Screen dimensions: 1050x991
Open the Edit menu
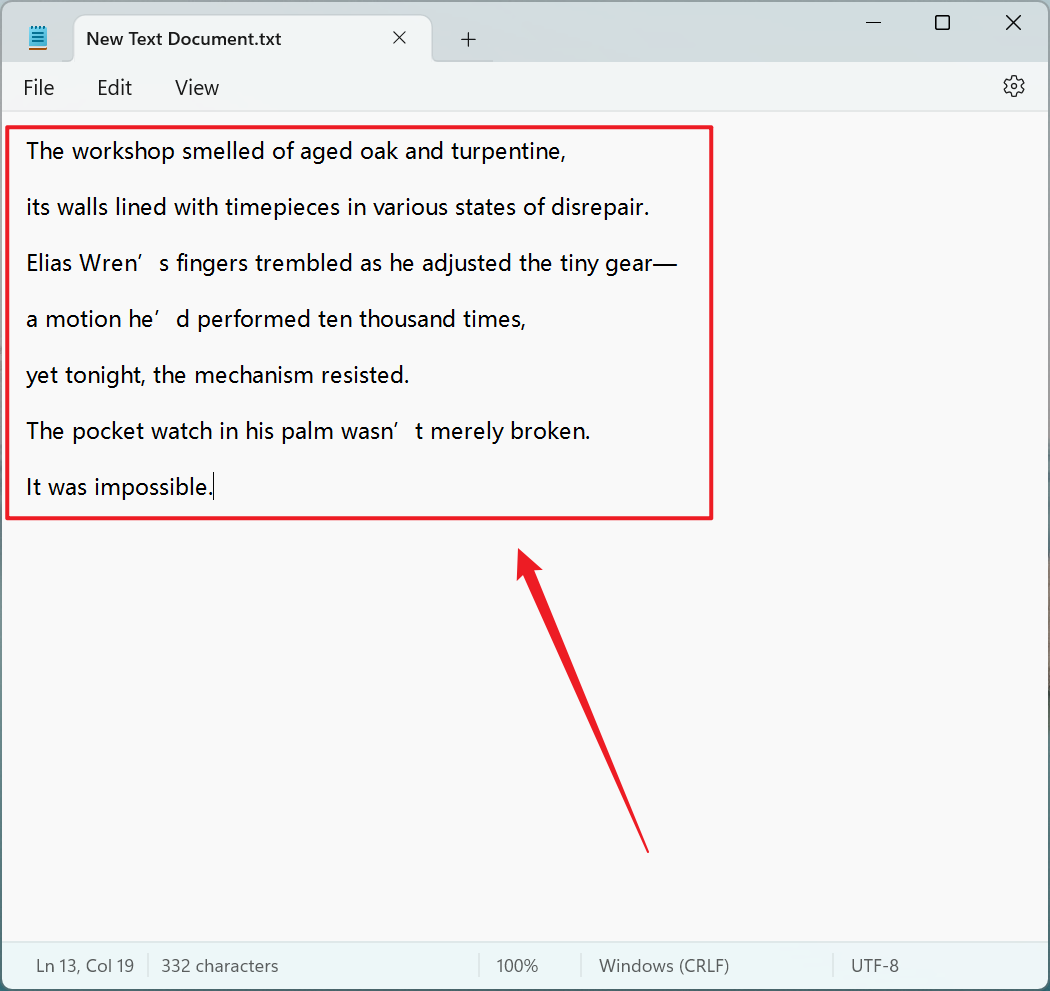115,88
